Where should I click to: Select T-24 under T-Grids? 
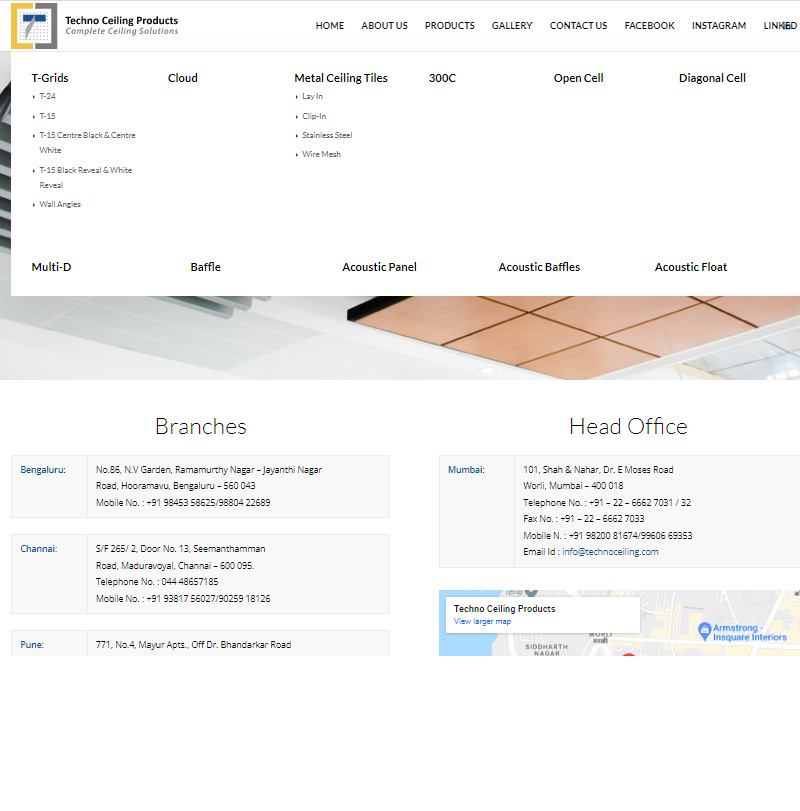[x=47, y=97]
